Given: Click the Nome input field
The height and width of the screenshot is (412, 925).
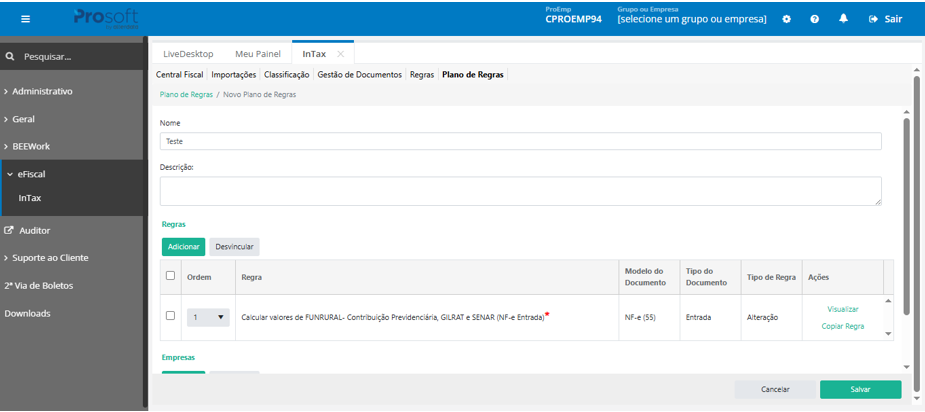Looking at the screenshot, I should click(520, 141).
